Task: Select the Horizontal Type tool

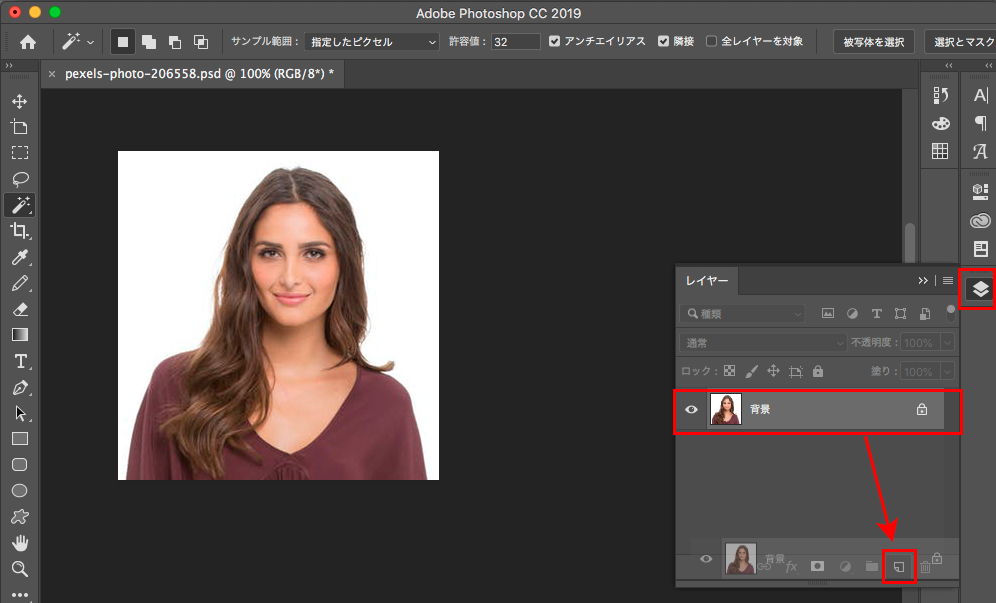Action: click(19, 361)
